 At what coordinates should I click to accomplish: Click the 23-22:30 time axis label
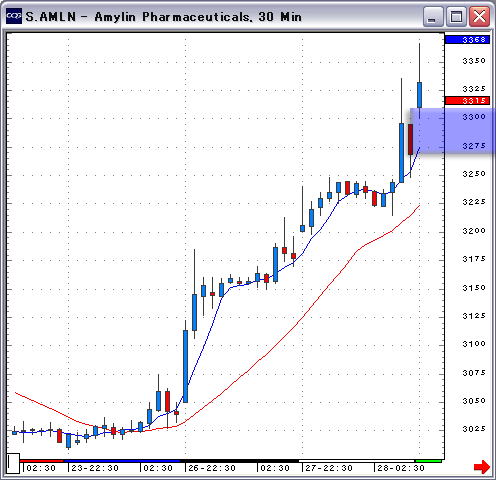[x=95, y=468]
